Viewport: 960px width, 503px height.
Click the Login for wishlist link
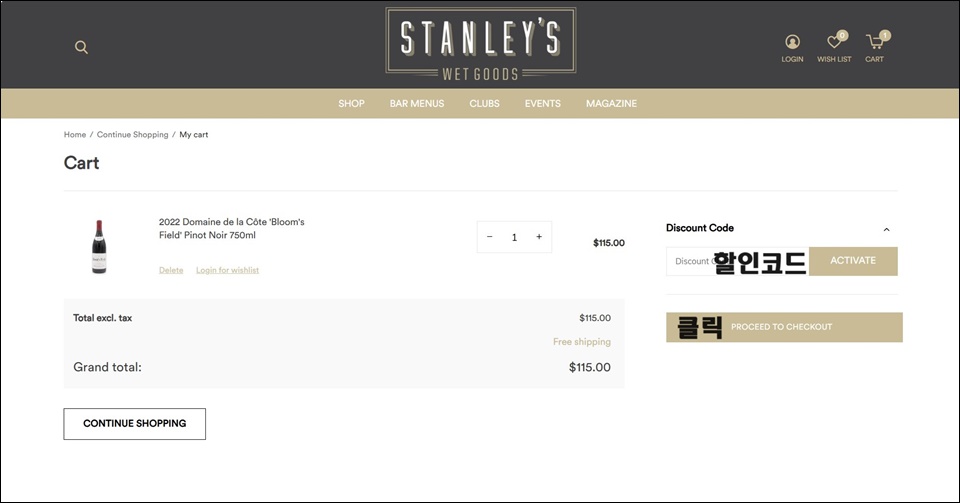[x=227, y=270]
